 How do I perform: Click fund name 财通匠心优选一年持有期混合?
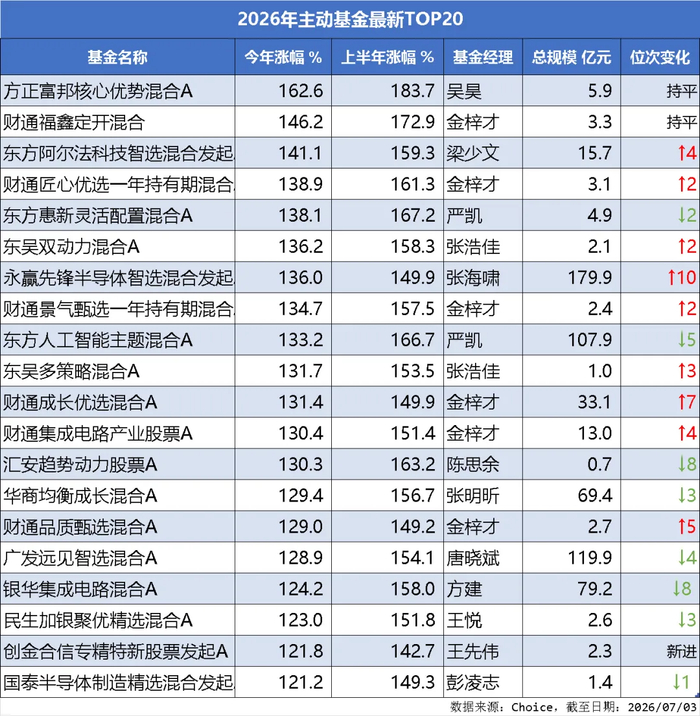119,184
